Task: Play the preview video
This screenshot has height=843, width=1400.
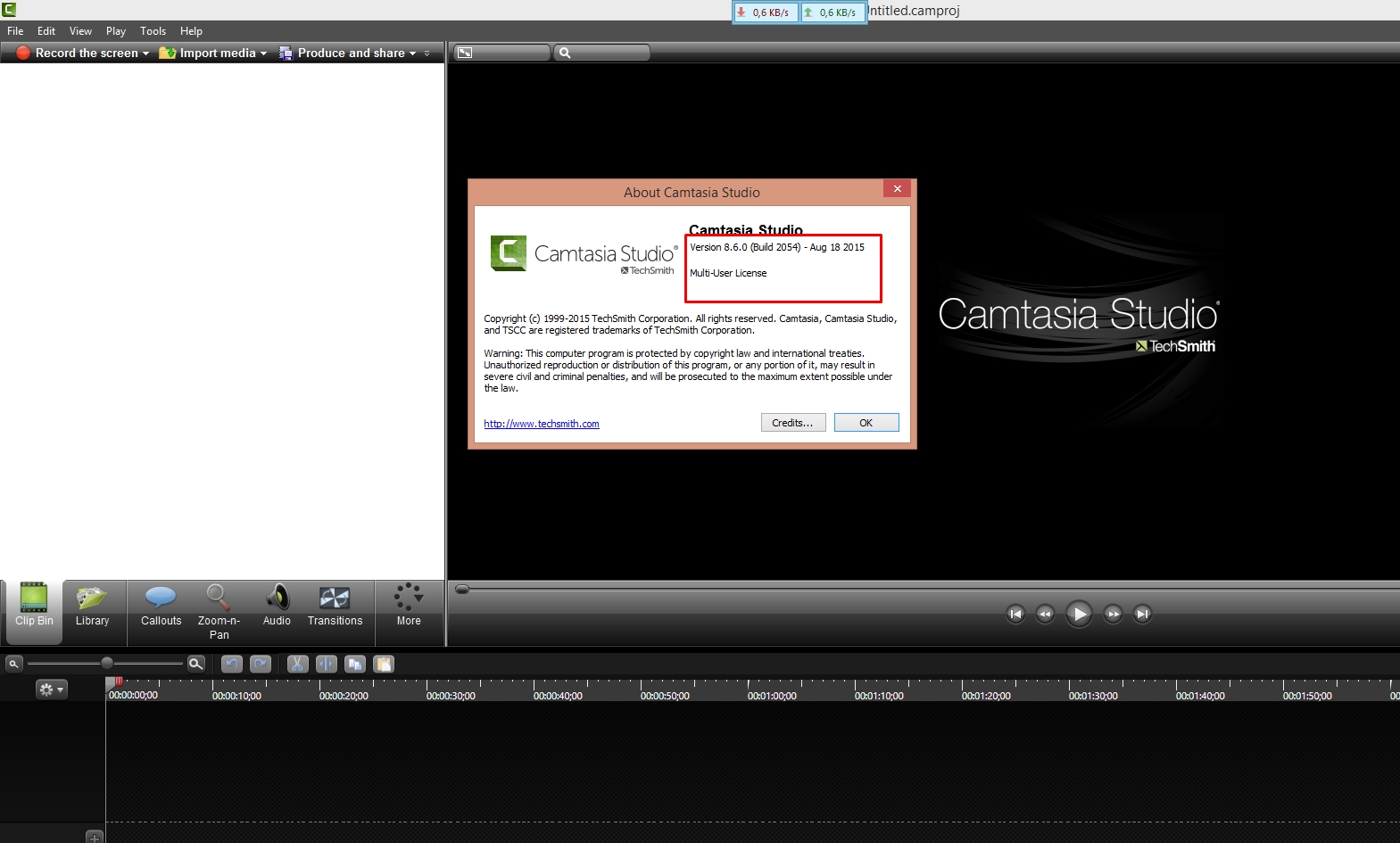Action: 1079,614
